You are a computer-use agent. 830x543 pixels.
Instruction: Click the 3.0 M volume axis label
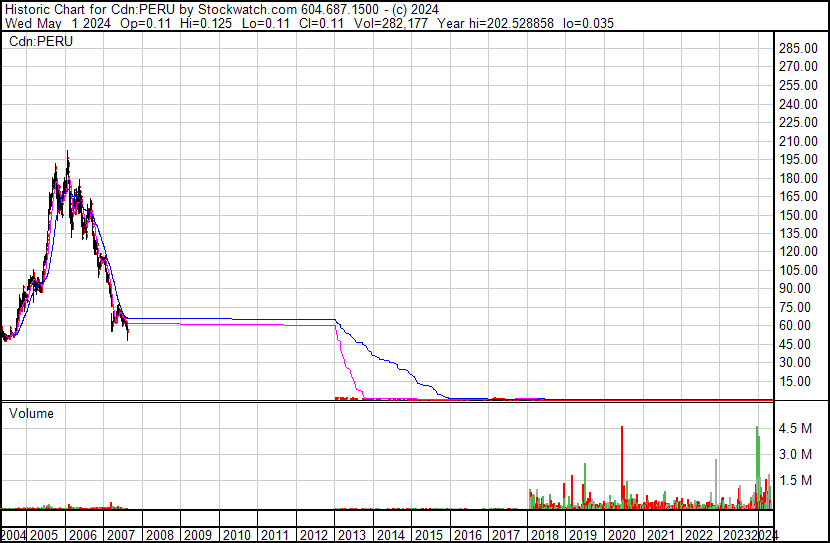[x=795, y=454]
